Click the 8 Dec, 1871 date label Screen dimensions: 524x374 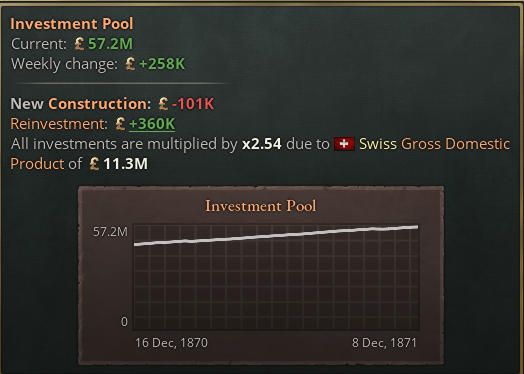pyautogui.click(x=384, y=343)
